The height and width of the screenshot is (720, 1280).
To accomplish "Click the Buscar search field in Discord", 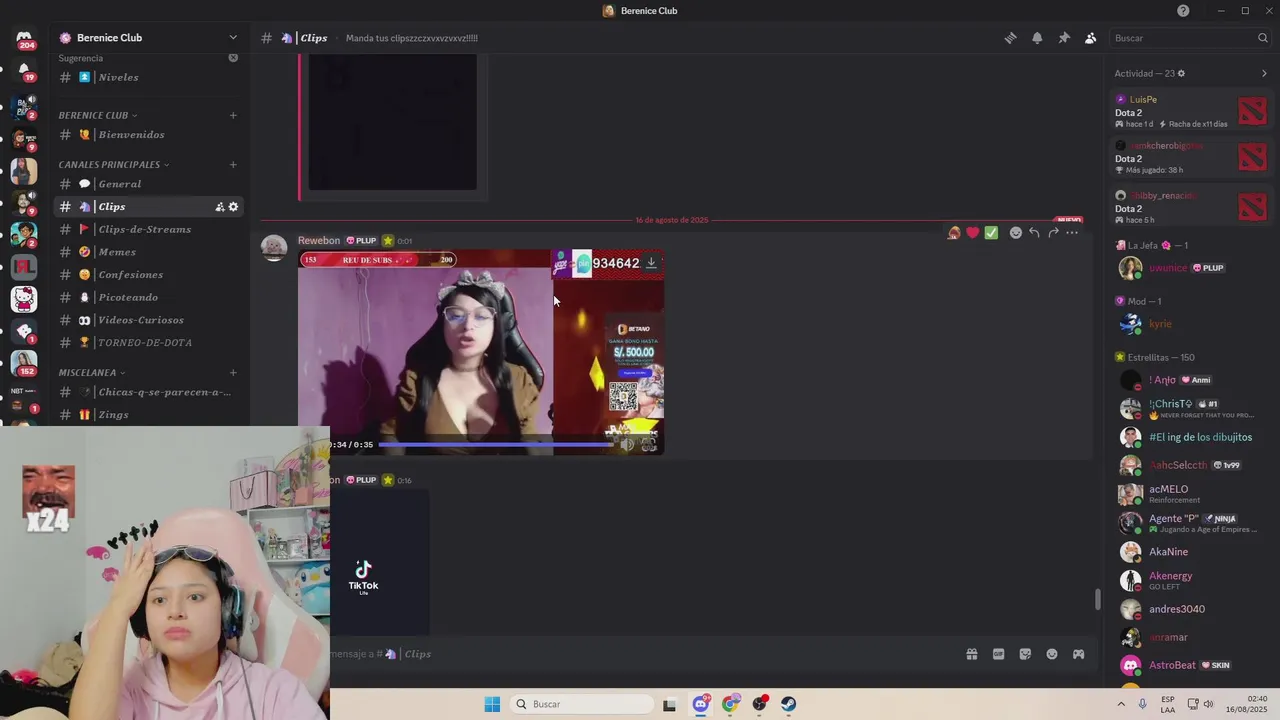I will click(1189, 38).
